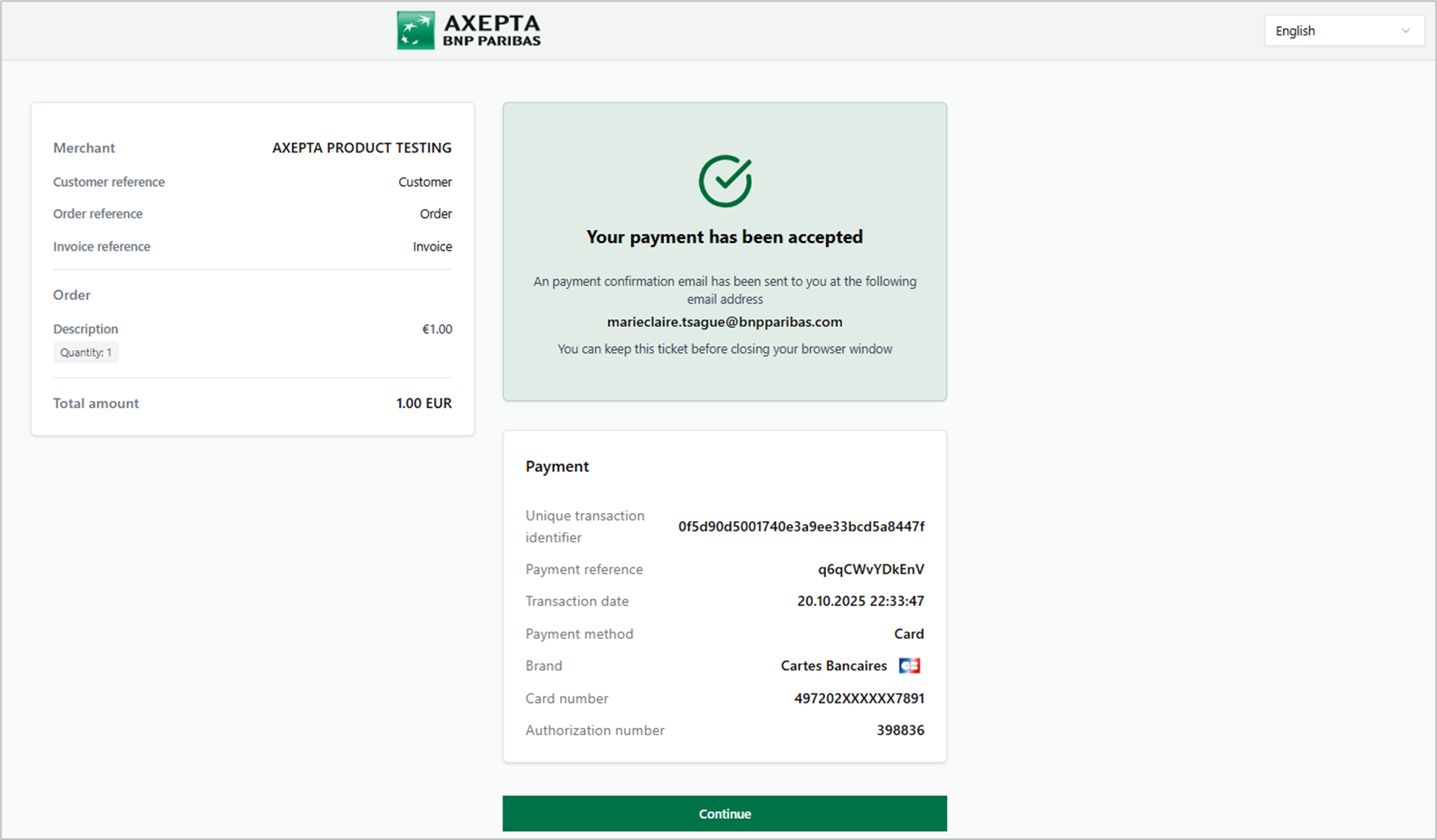
Task: Click the Quantity: 1 badge
Action: tap(86, 353)
